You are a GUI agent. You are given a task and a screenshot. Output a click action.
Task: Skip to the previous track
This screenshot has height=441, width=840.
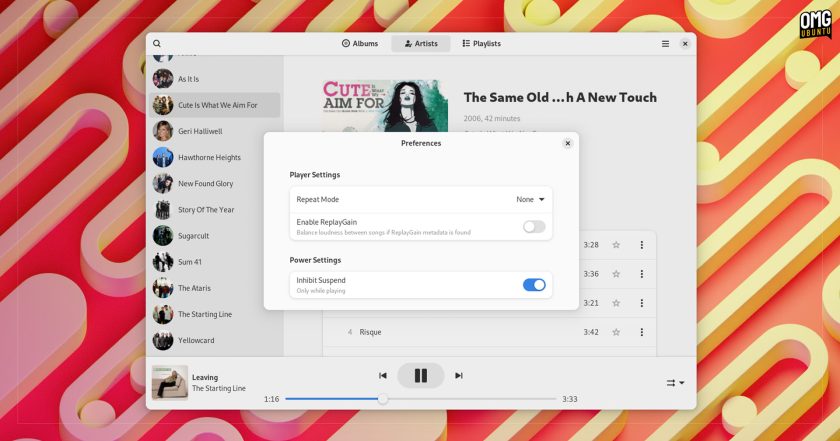[x=382, y=376]
